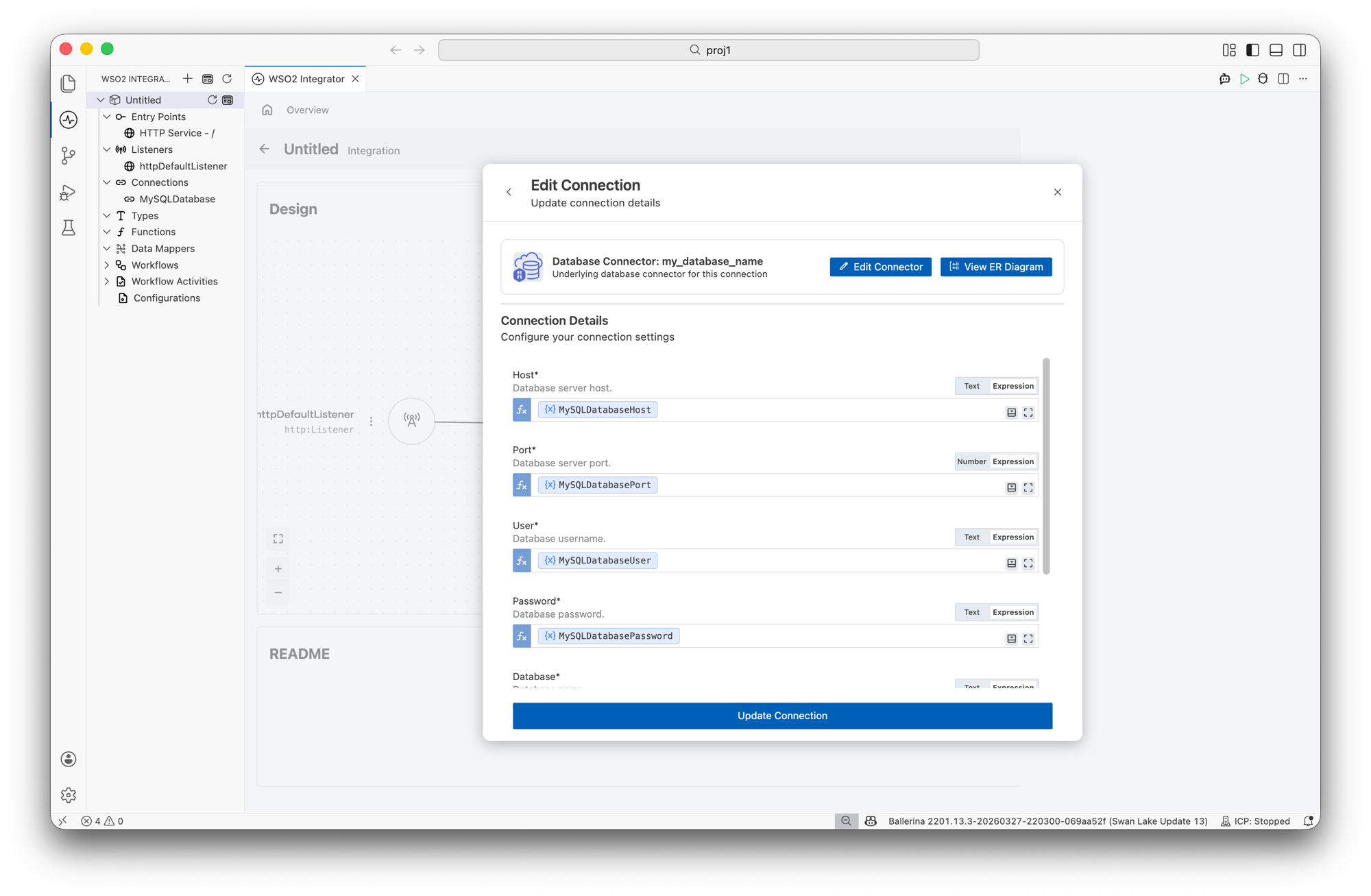The image size is (1371, 896).
Task: Click the fx icon for Host field
Action: click(x=522, y=410)
